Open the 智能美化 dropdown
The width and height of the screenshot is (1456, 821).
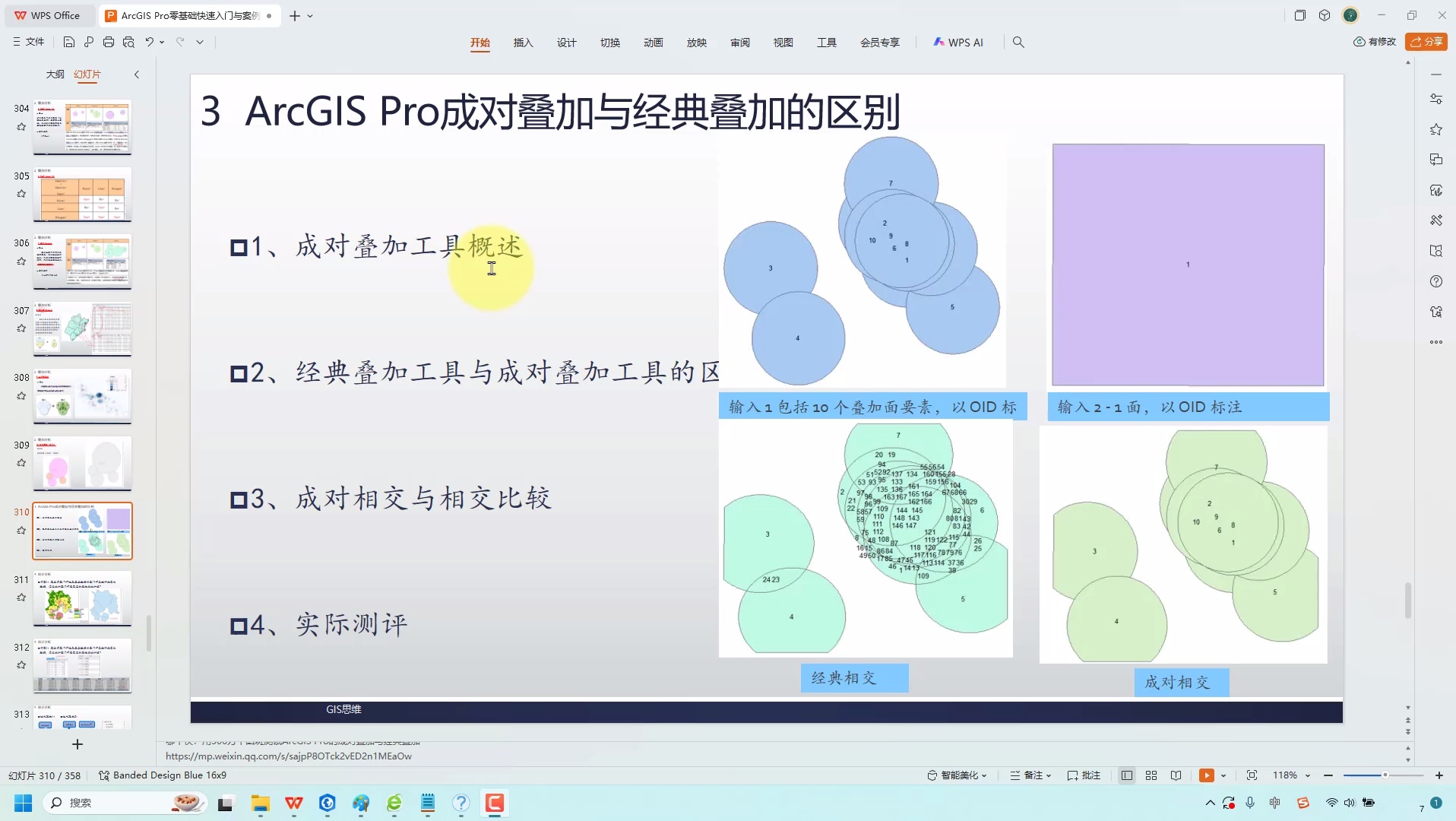click(x=957, y=775)
